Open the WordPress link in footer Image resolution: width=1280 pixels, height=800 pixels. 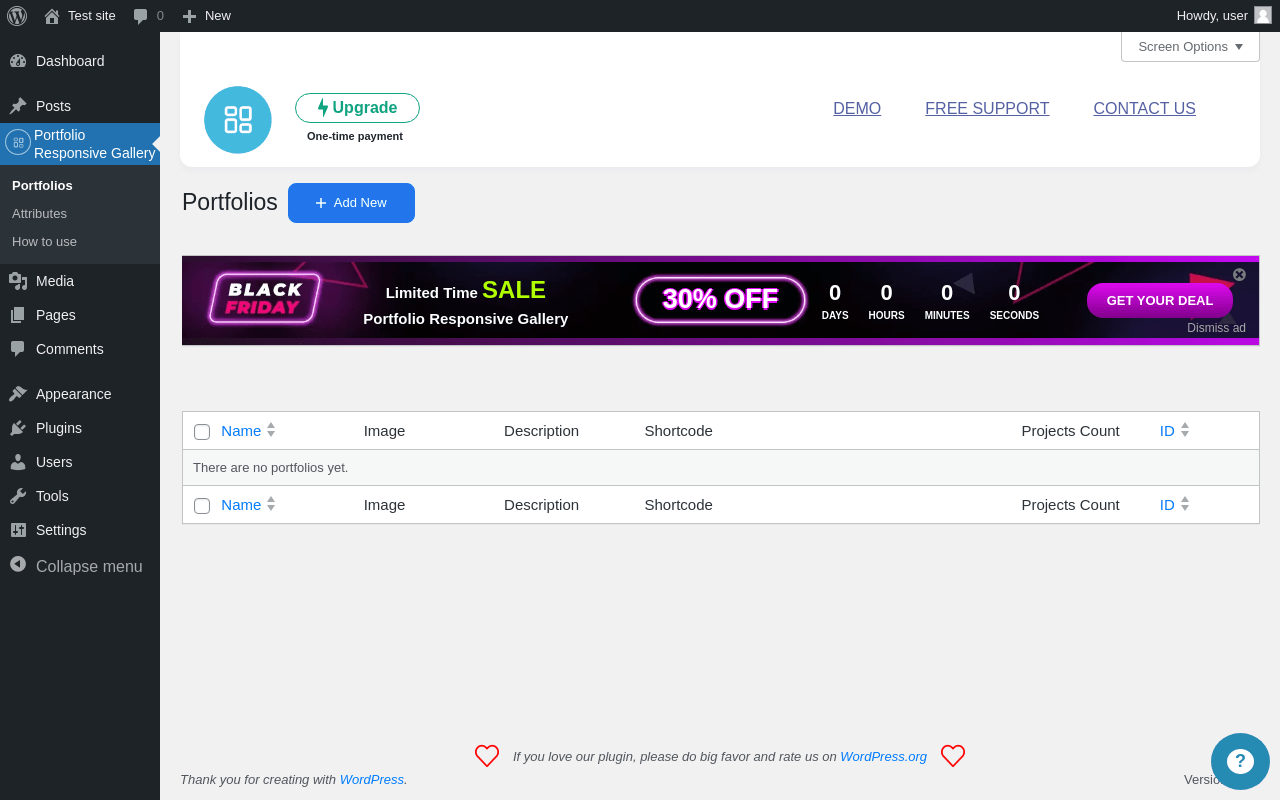[371, 780]
